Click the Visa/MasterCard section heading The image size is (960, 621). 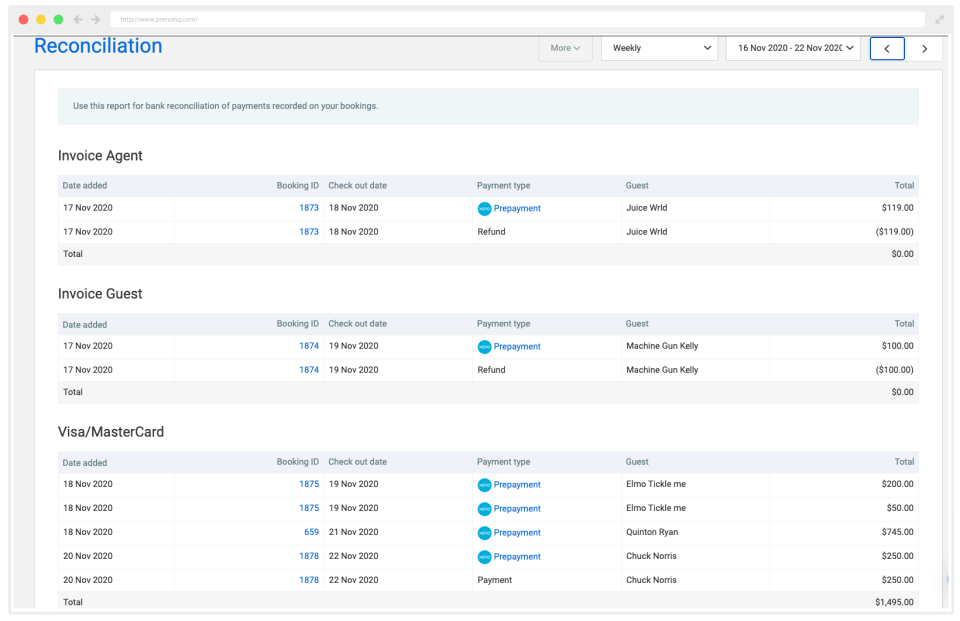(111, 432)
